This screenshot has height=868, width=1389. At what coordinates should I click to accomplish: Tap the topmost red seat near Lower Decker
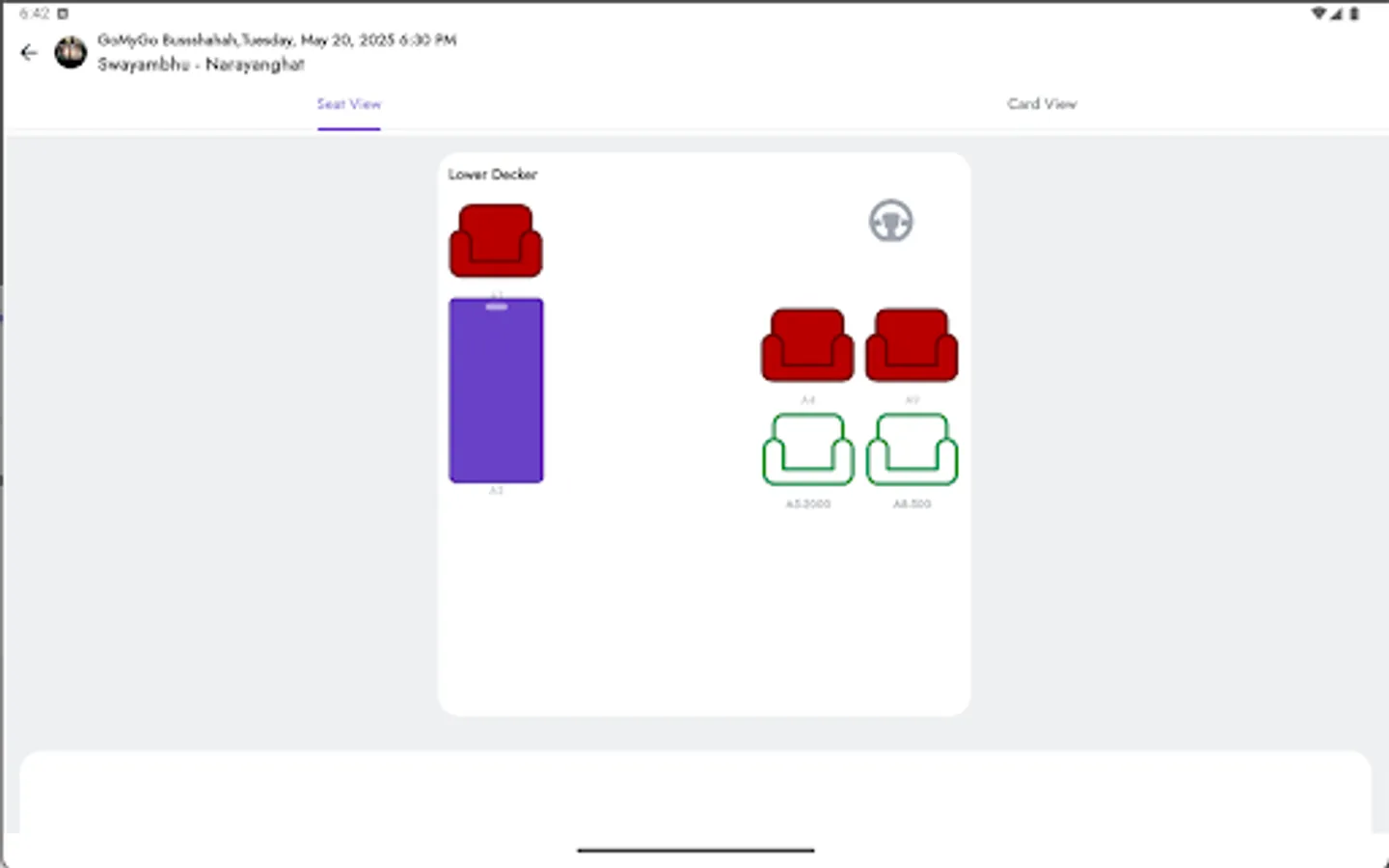pos(495,240)
